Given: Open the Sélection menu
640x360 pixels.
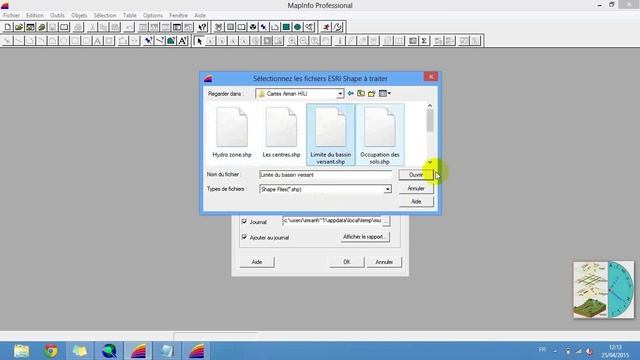Looking at the screenshot, I should point(105,16).
